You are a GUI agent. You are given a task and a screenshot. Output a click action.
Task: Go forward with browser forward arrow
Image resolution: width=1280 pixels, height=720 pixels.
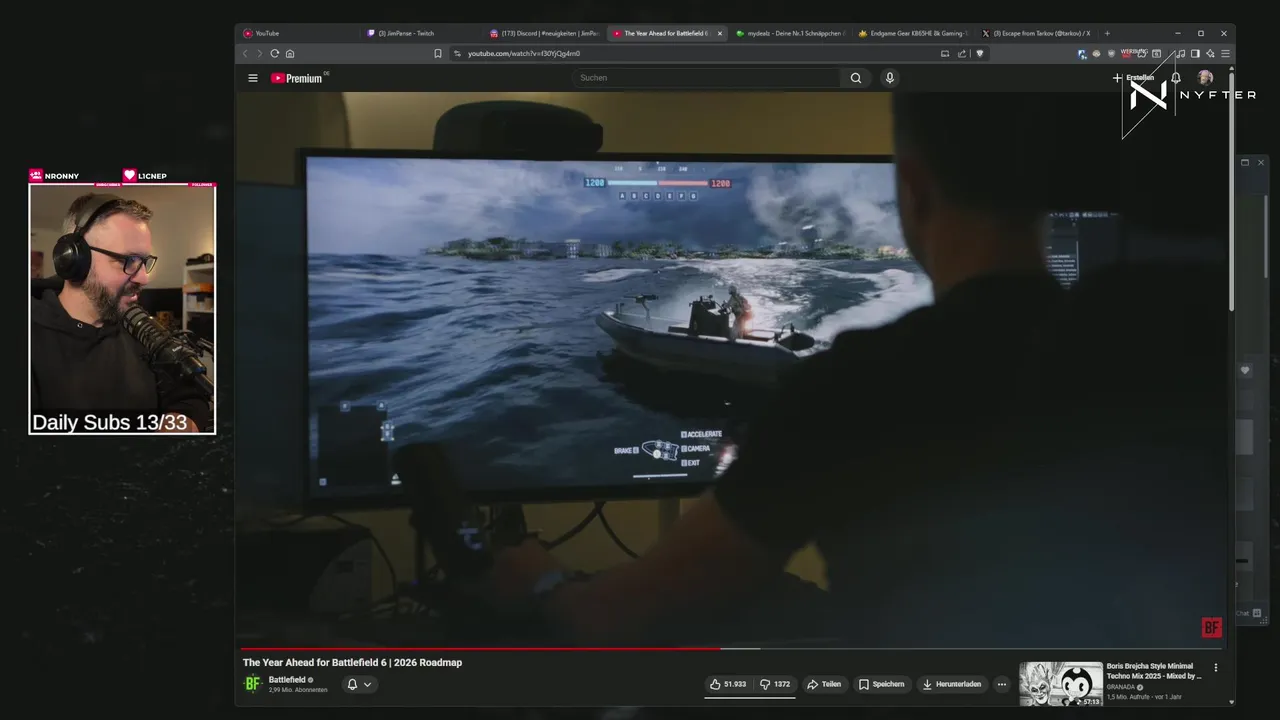tap(259, 54)
